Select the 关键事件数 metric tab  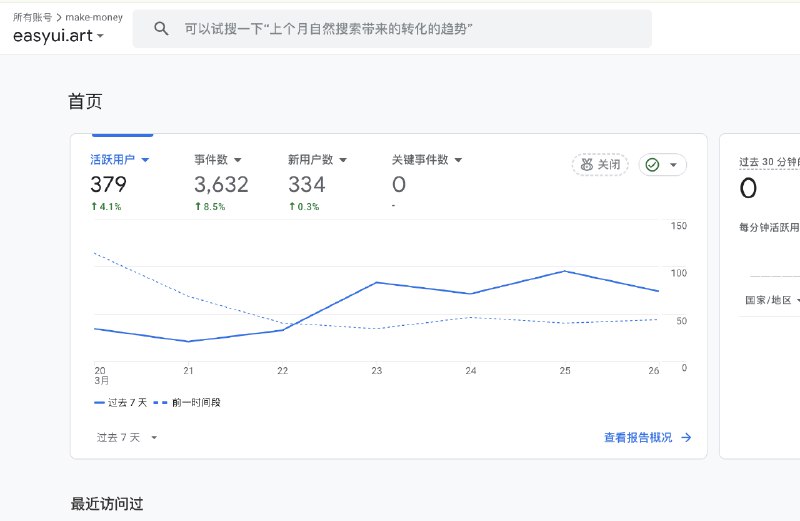tap(420, 160)
